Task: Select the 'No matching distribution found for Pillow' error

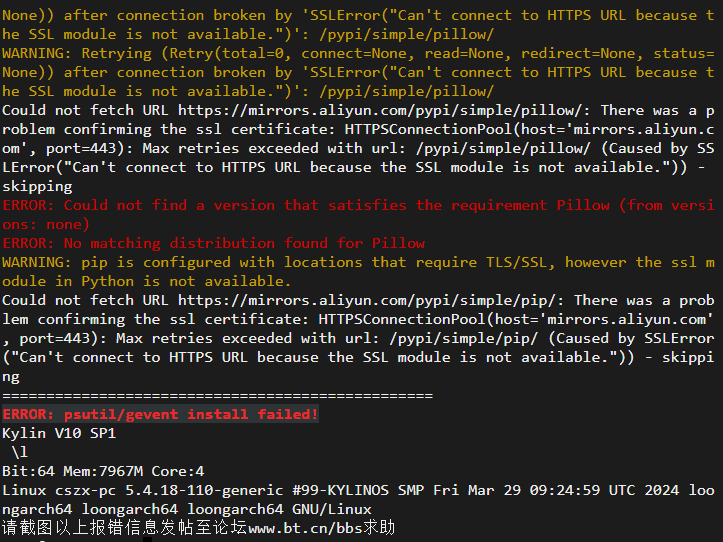Action: coord(213,243)
